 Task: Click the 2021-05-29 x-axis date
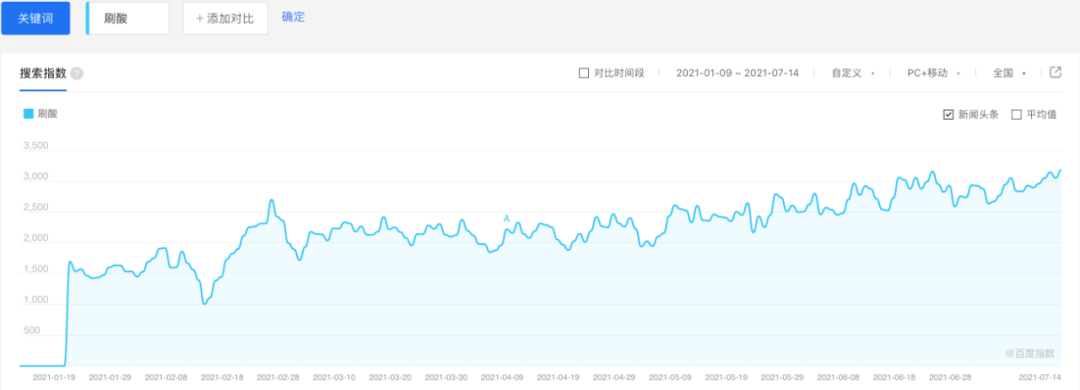782,378
